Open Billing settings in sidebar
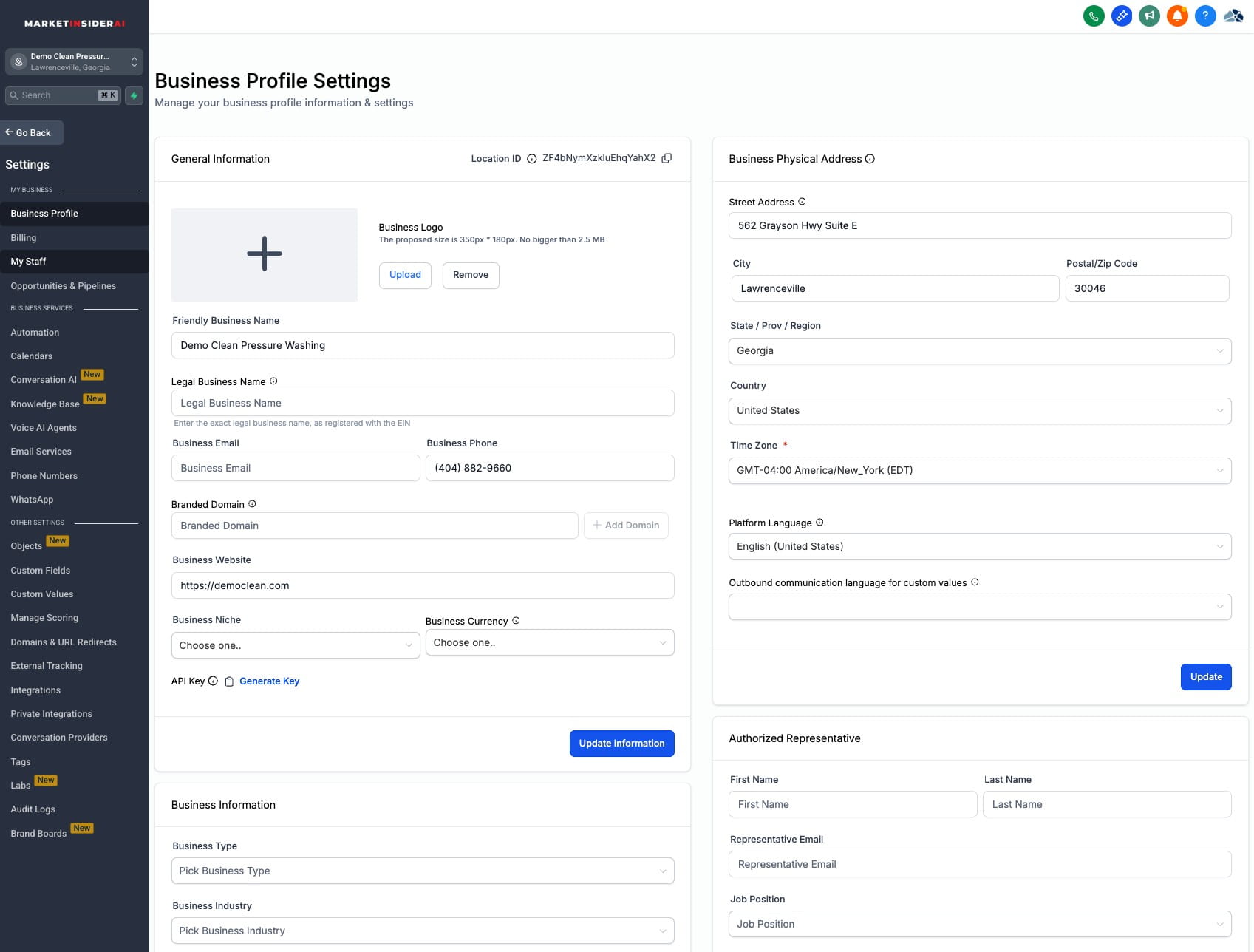Screen dimensions: 1254x952 (x=24, y=238)
